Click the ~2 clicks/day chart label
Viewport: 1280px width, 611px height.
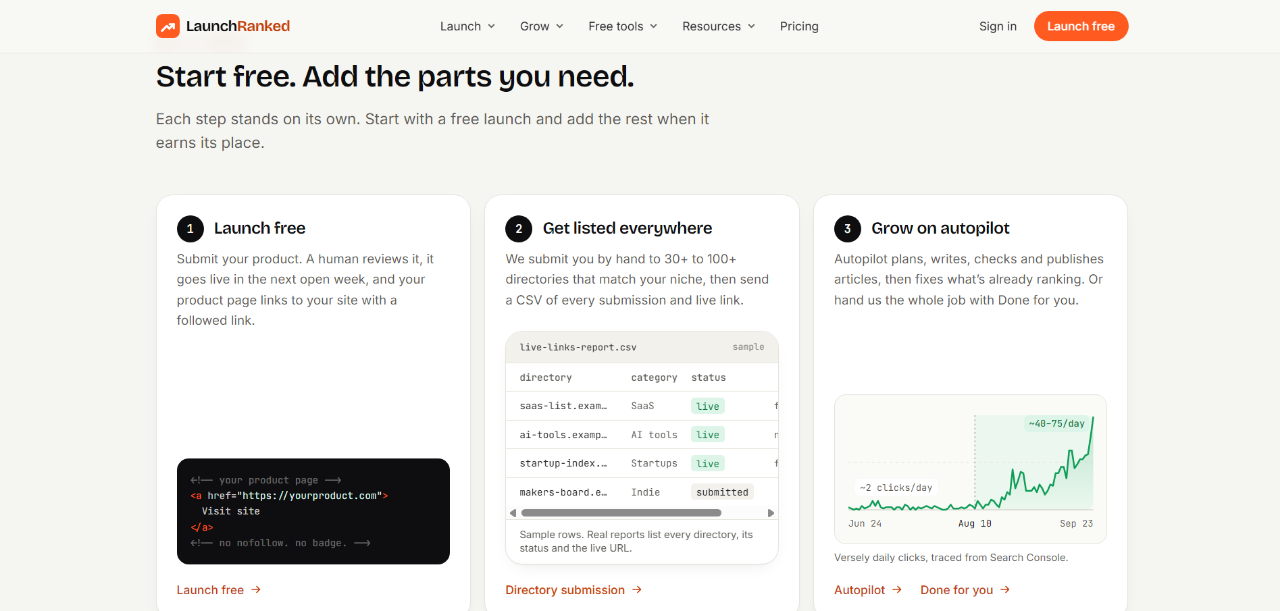point(896,488)
